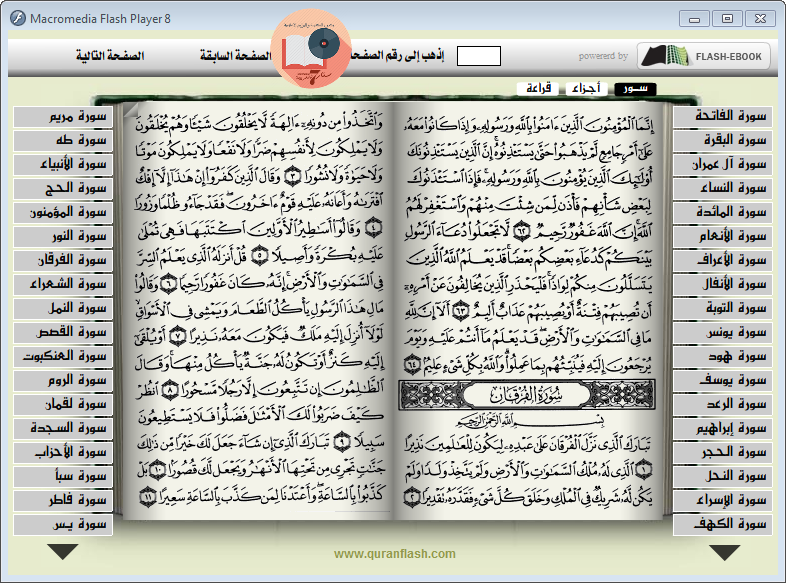Screen dimensions: 786x583
Task: Open سورة الأحزاب
Action: click(x=63, y=453)
